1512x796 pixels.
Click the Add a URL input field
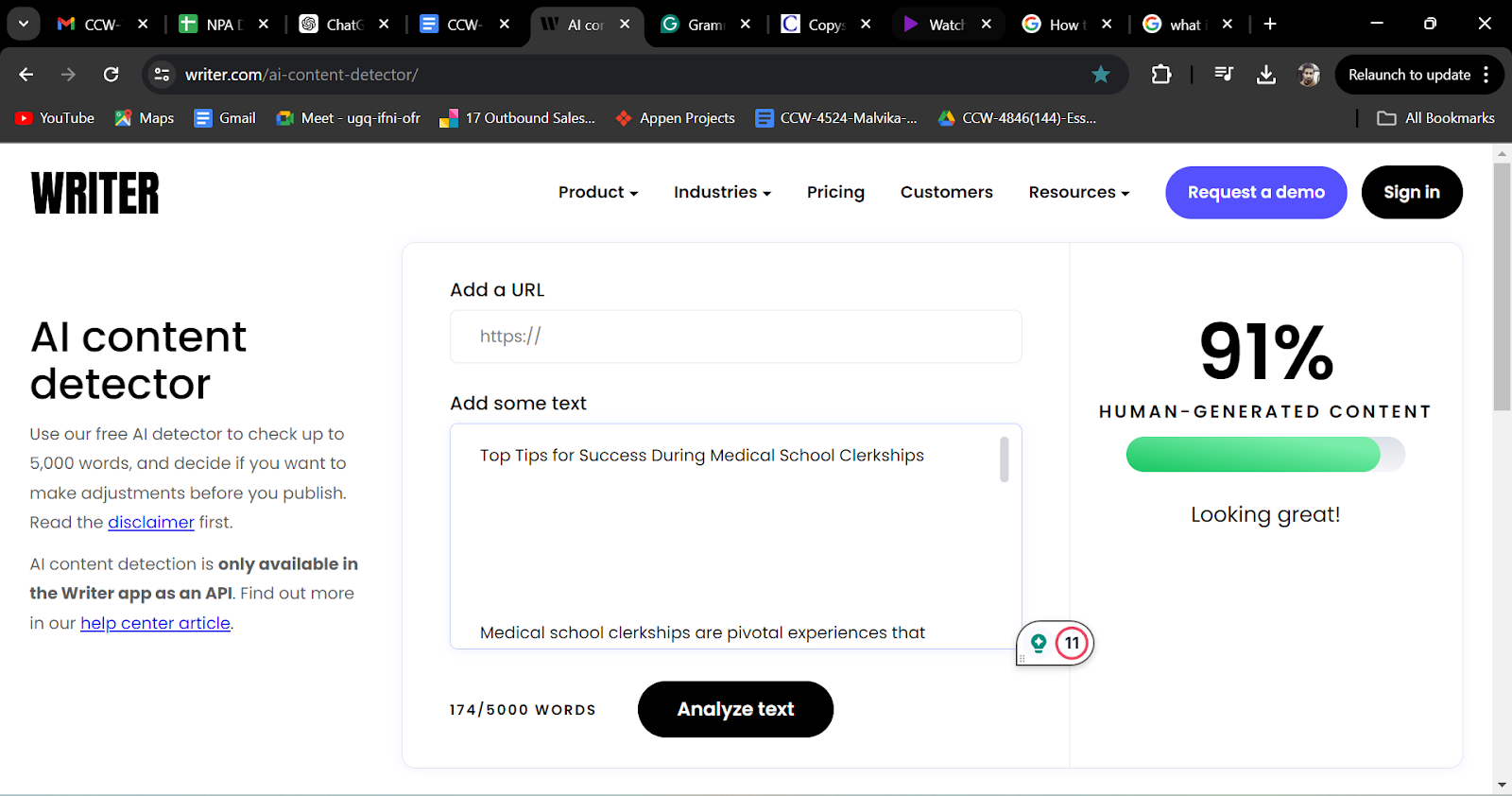[735, 337]
